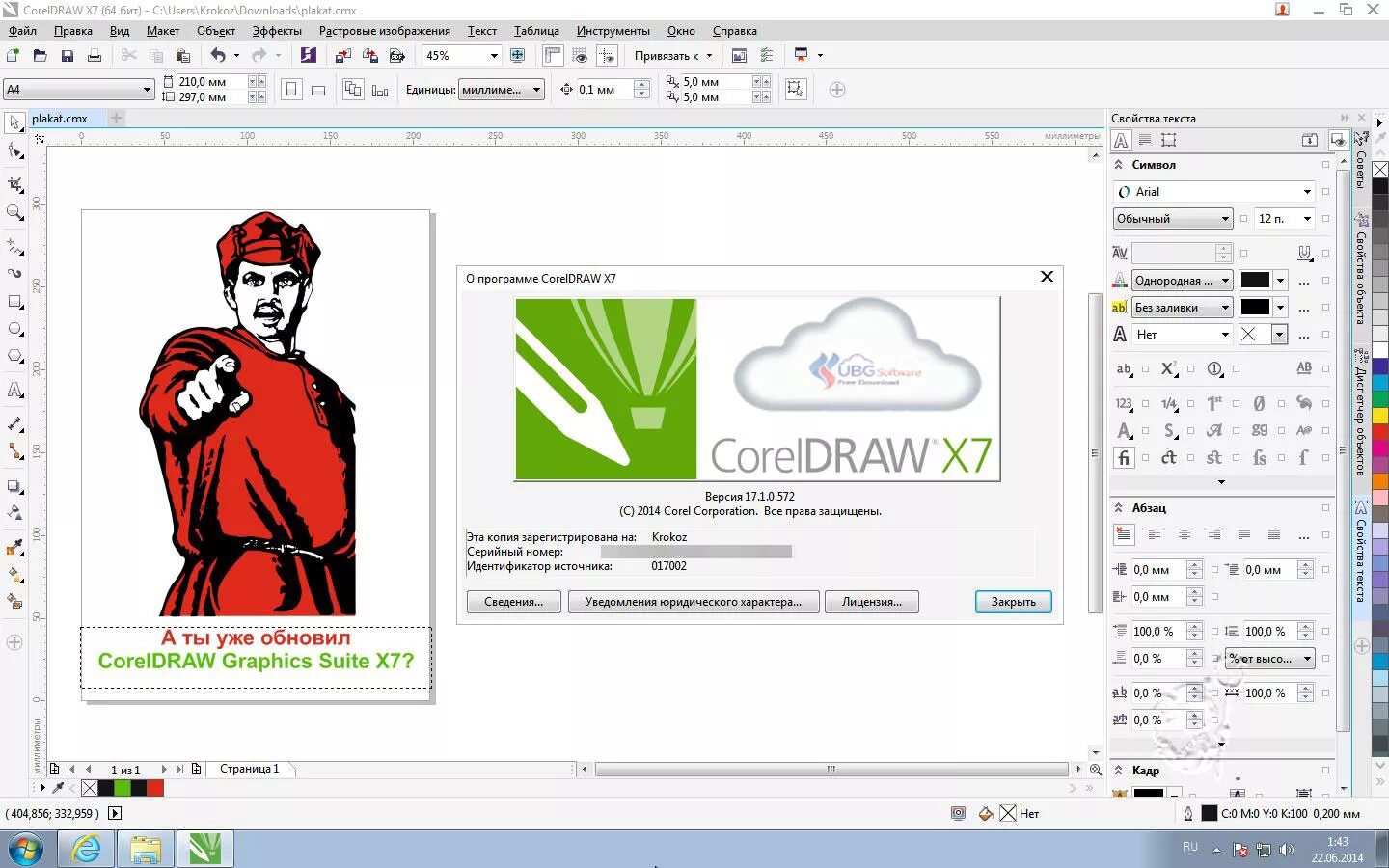1389x868 pixels.
Task: Pick the green swatch in document palette
Action: [x=123, y=788]
